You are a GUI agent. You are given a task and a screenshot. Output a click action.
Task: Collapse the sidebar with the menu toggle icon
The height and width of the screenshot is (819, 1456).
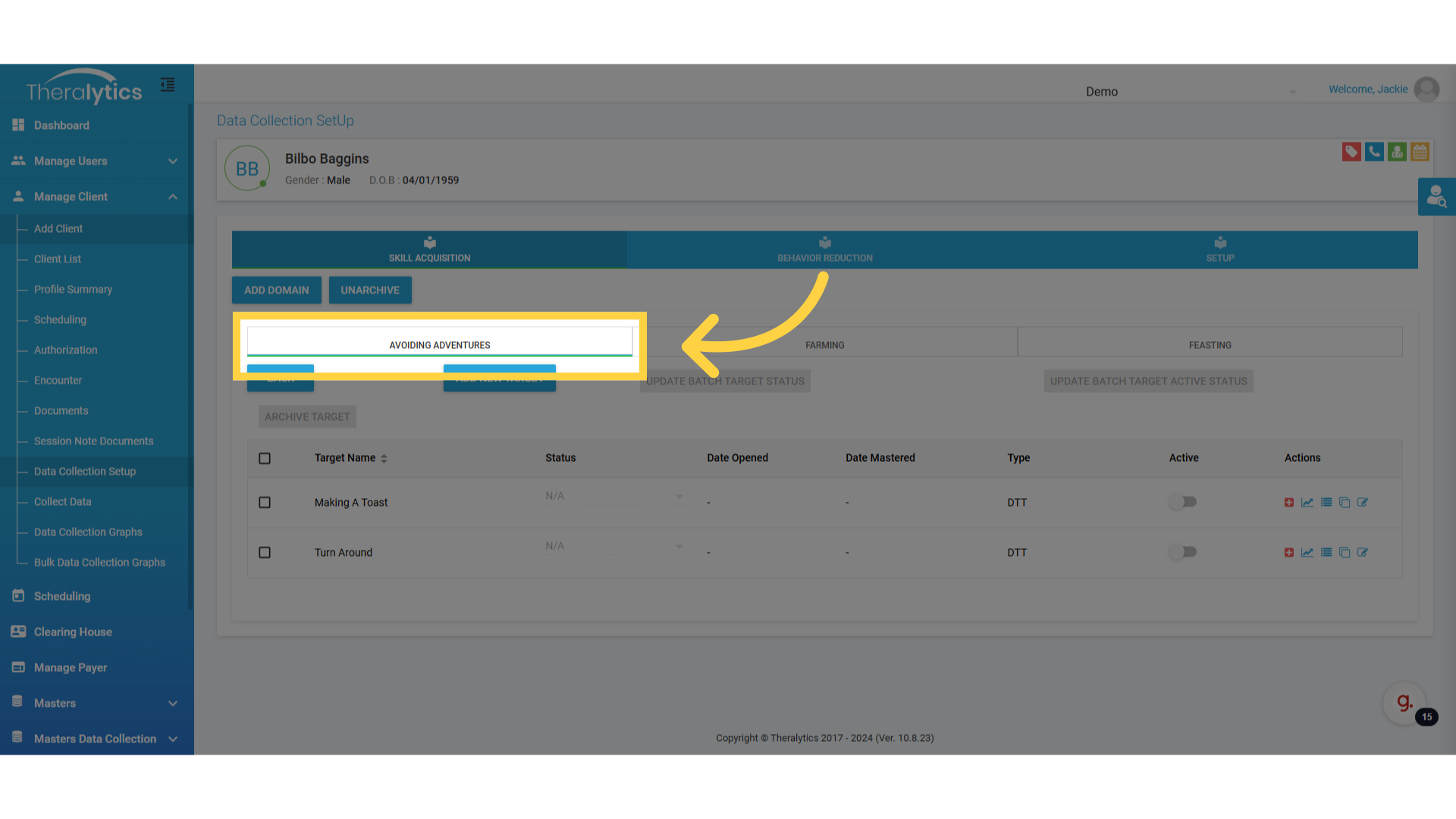click(168, 84)
